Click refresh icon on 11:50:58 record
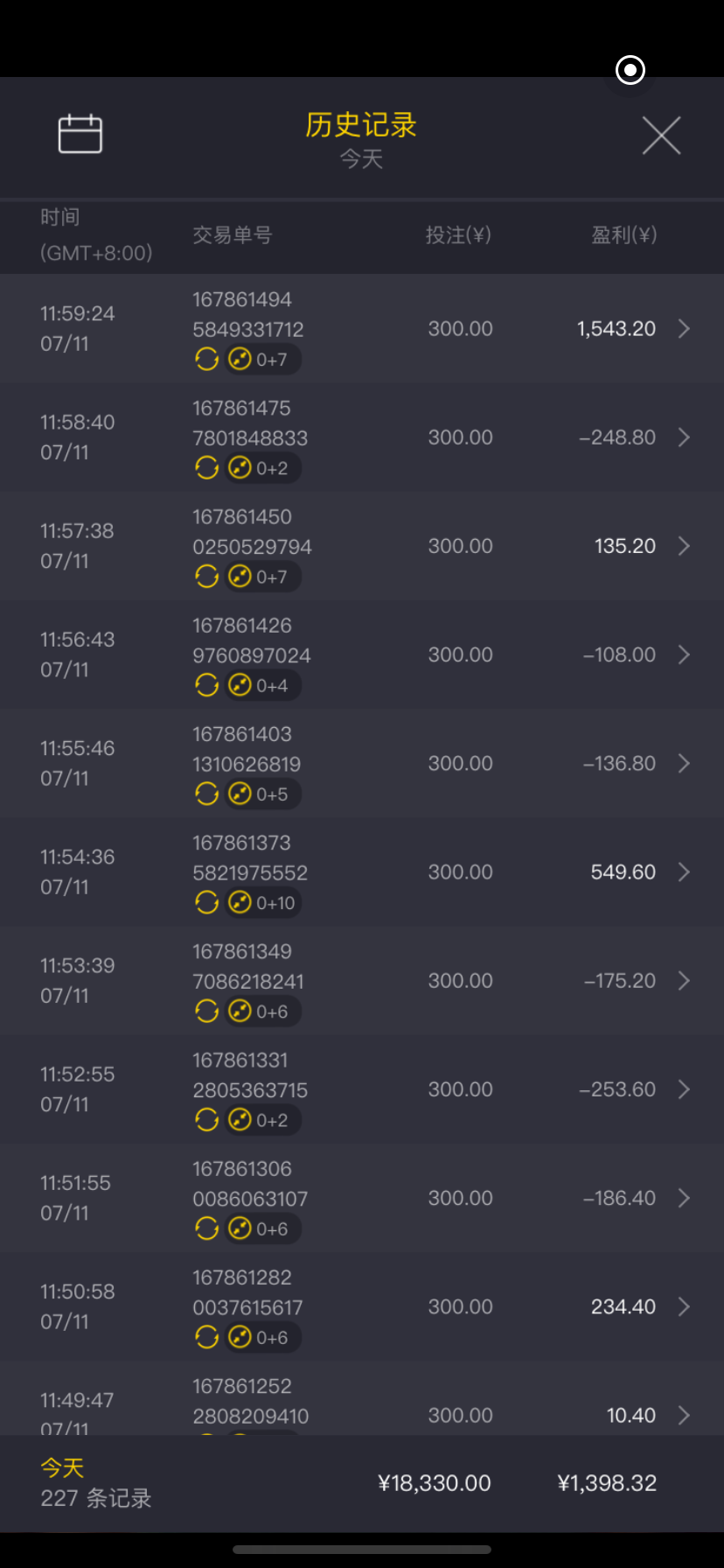Viewport: 724px width, 1568px height. (206, 1337)
